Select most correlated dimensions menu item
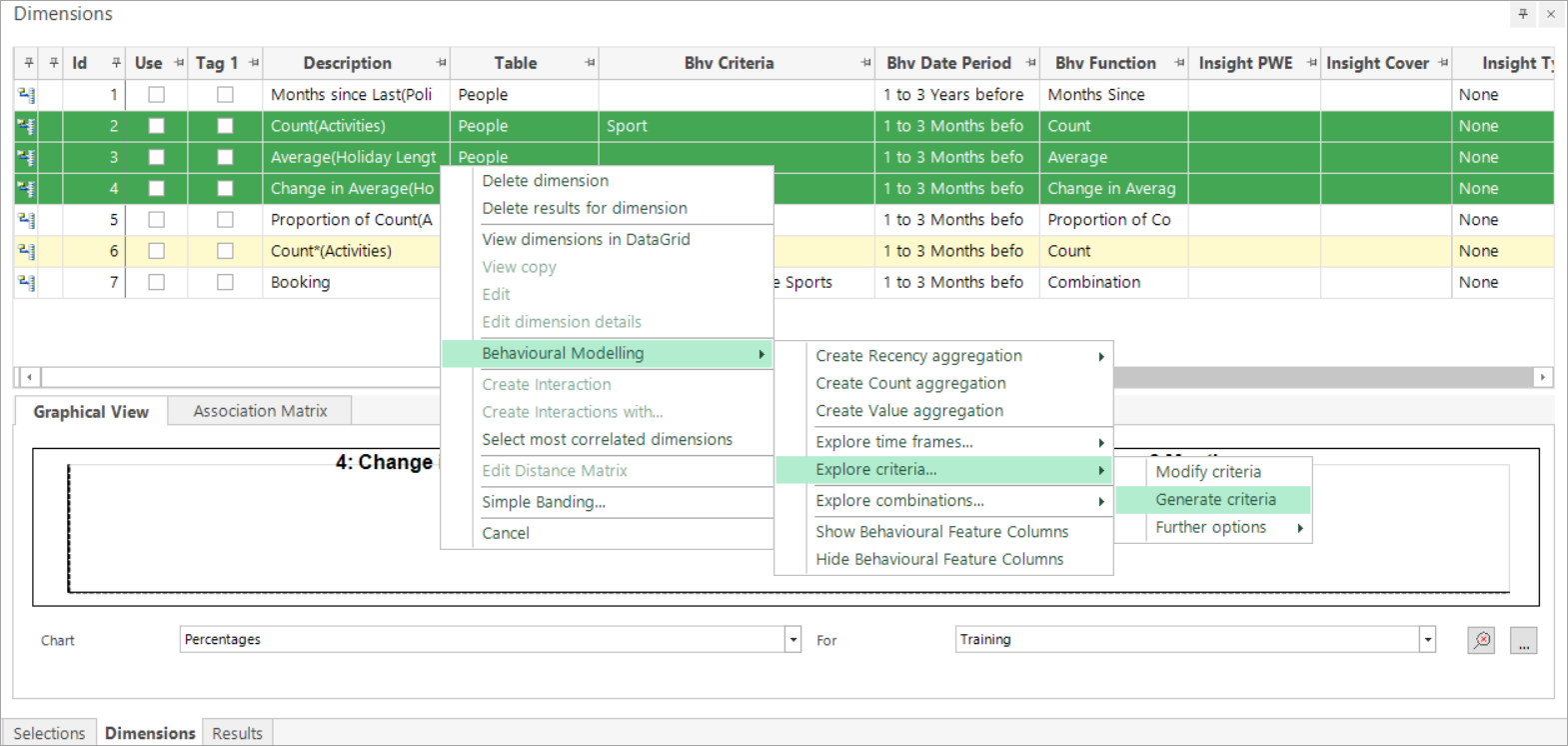The width and height of the screenshot is (1568, 746). [607, 440]
